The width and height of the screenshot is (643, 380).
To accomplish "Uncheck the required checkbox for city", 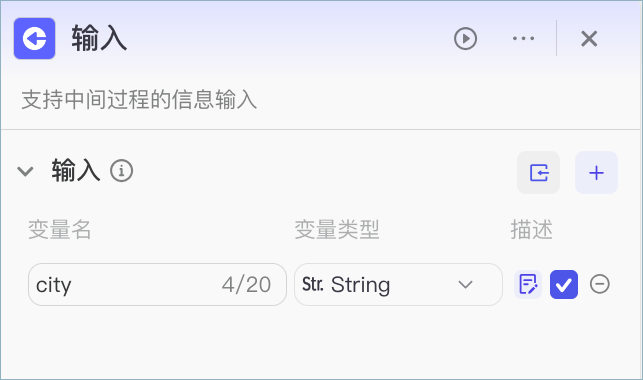I will pyautogui.click(x=564, y=284).
